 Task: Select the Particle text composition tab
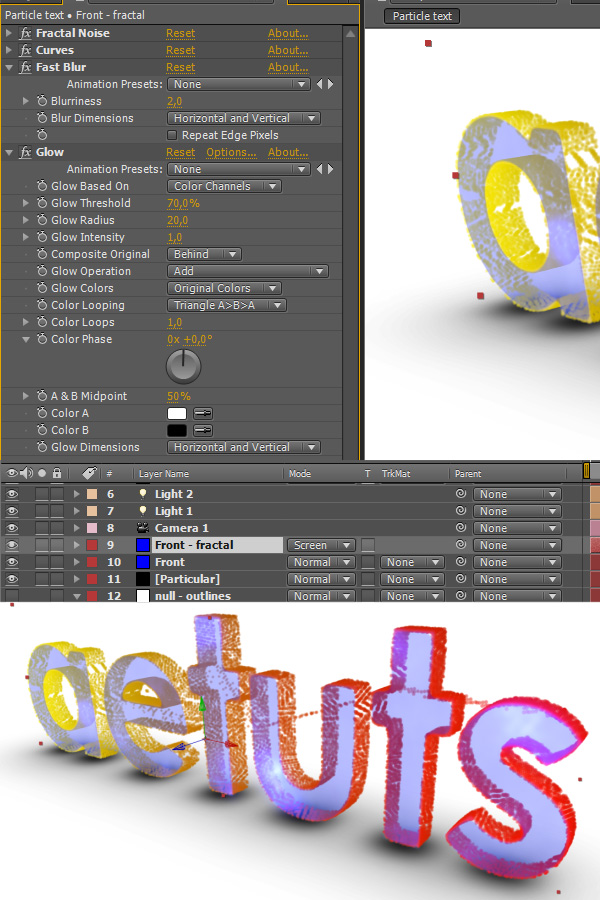(x=422, y=16)
